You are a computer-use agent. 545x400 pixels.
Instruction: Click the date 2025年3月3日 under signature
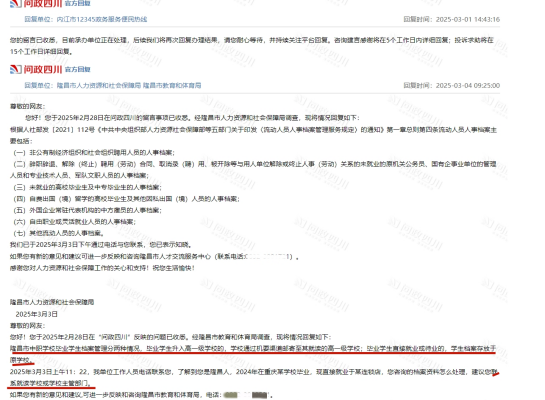pyautogui.click(x=36, y=314)
